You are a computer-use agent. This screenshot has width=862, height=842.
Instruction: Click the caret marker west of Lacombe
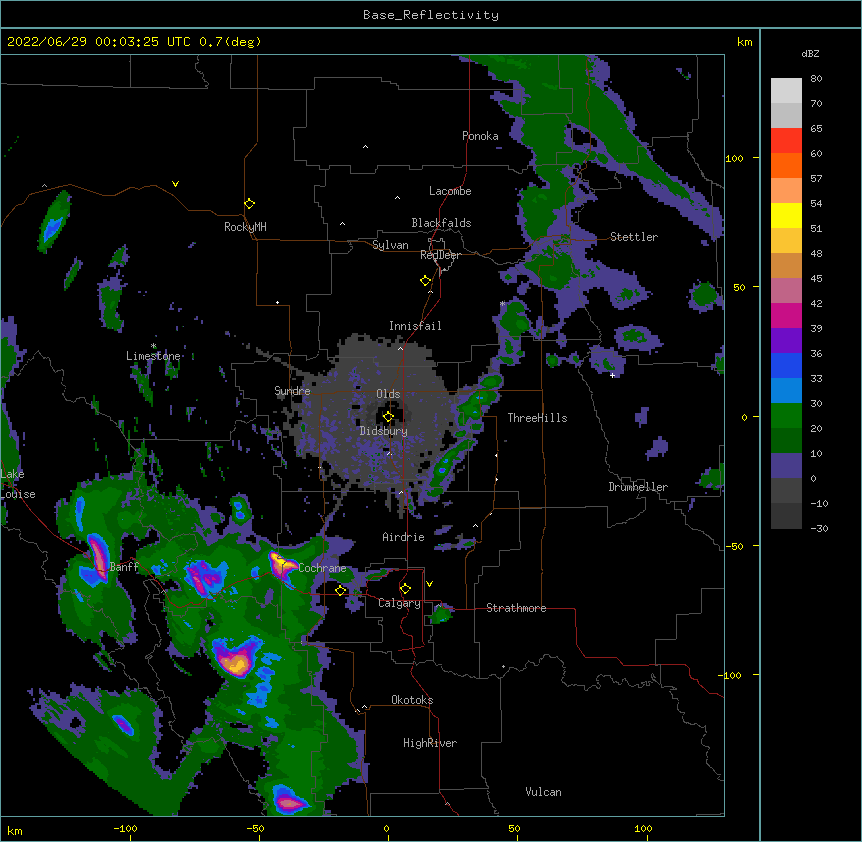coord(397,197)
